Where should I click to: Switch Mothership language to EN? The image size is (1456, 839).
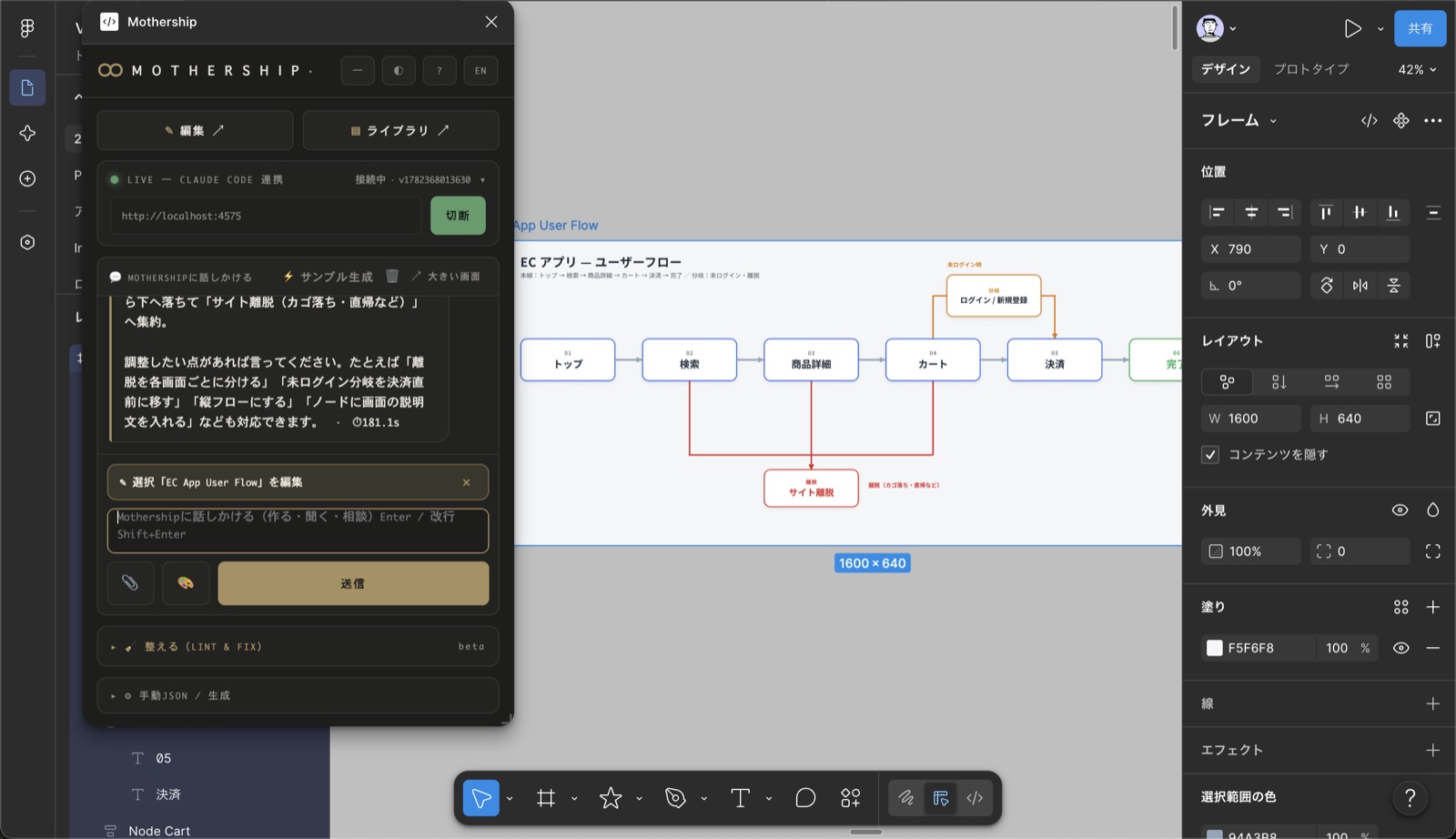pos(480,70)
